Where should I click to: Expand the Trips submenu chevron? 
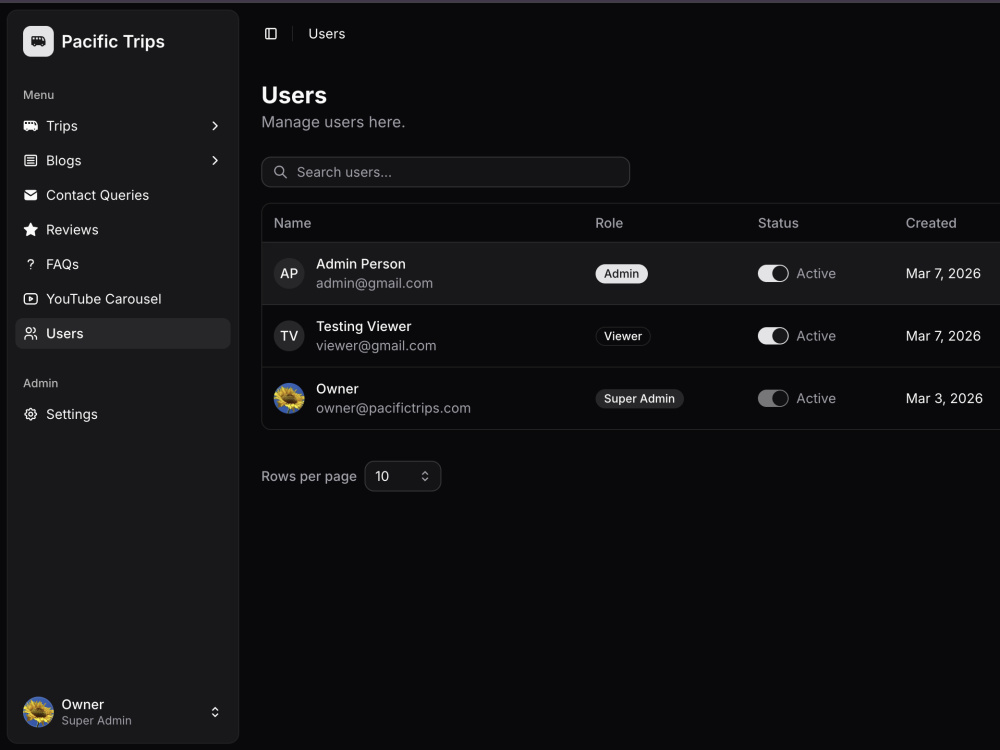[215, 126]
